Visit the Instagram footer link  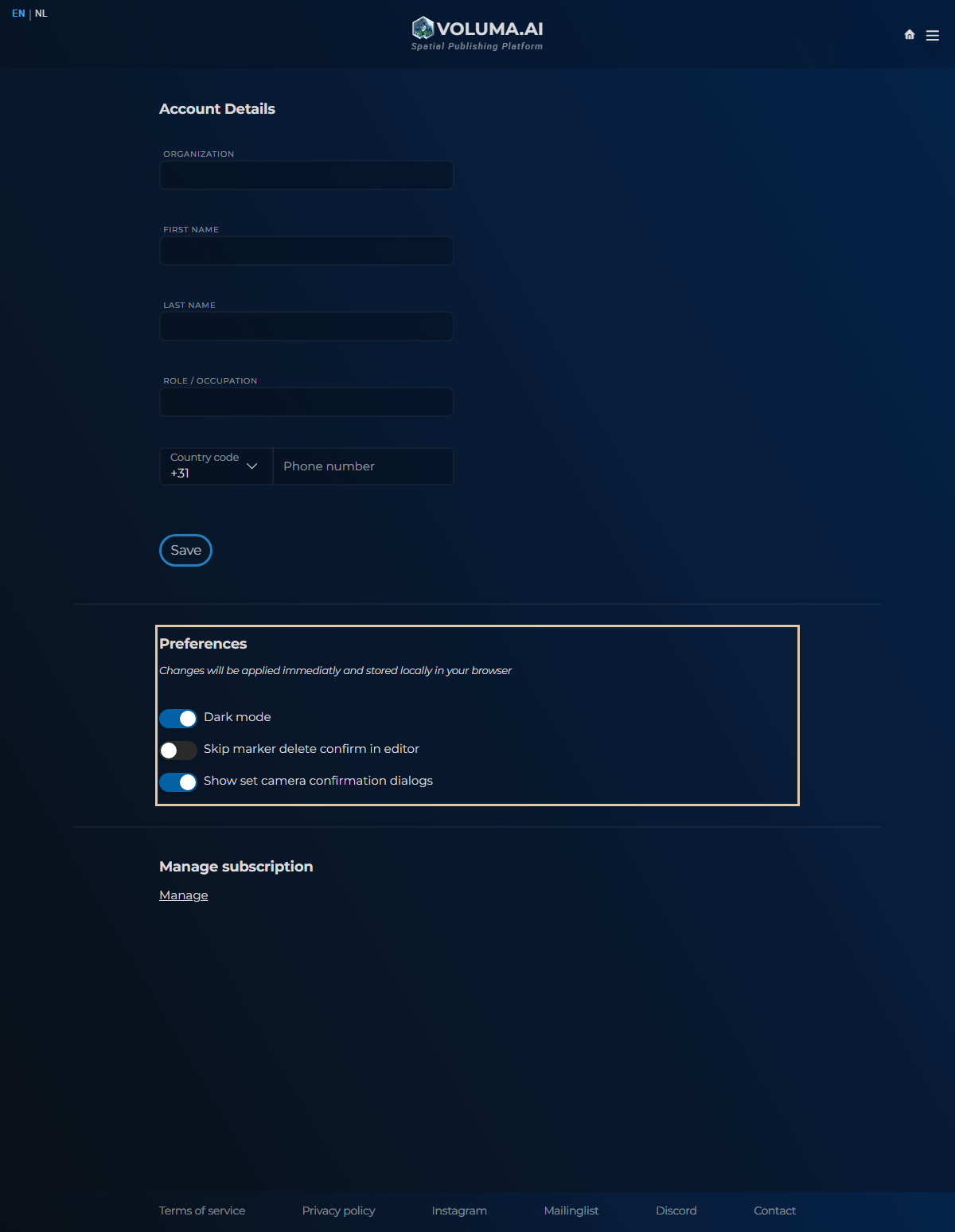point(459,1210)
